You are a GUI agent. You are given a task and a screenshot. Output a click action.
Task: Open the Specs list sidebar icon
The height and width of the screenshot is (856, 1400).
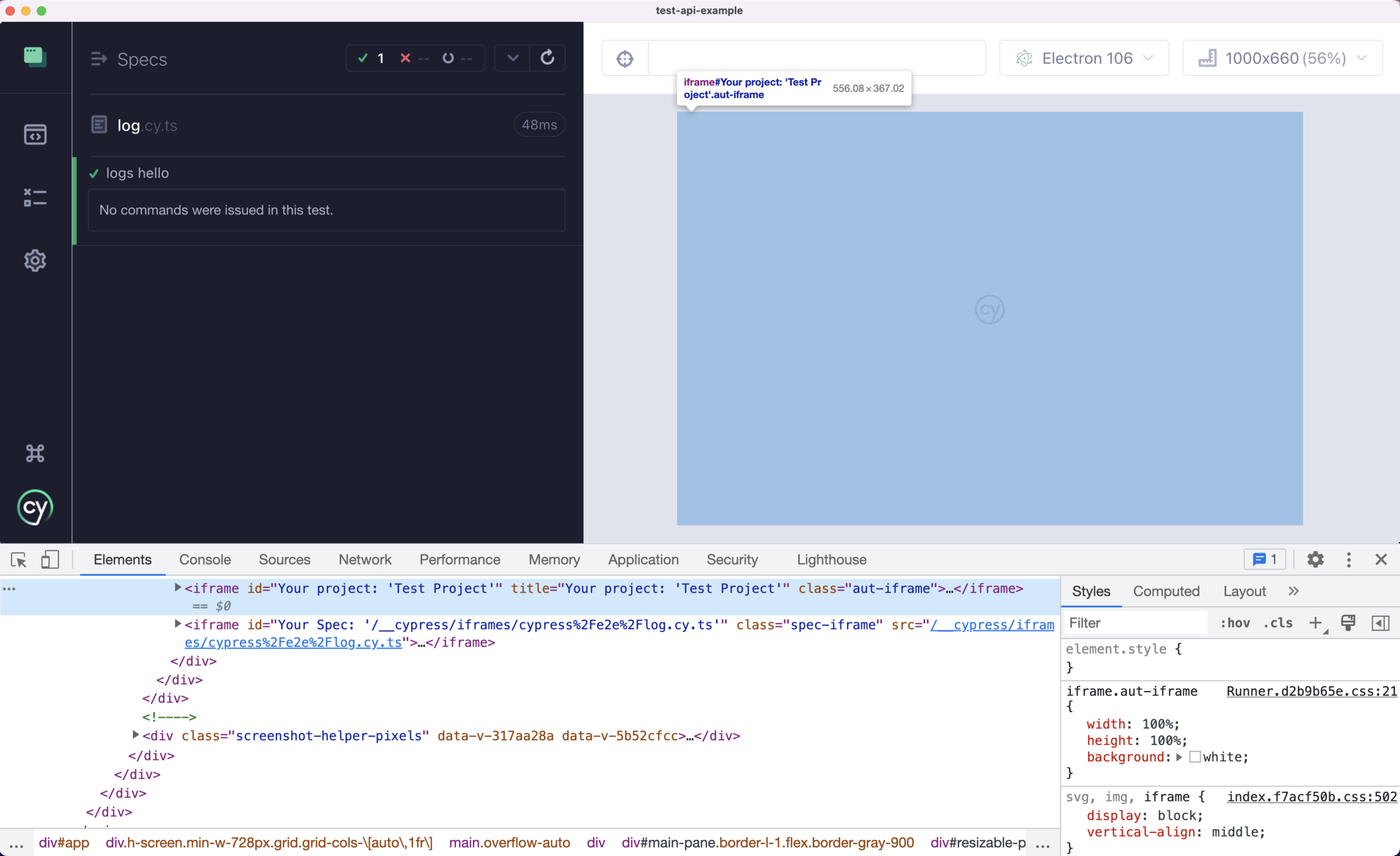tap(35, 134)
